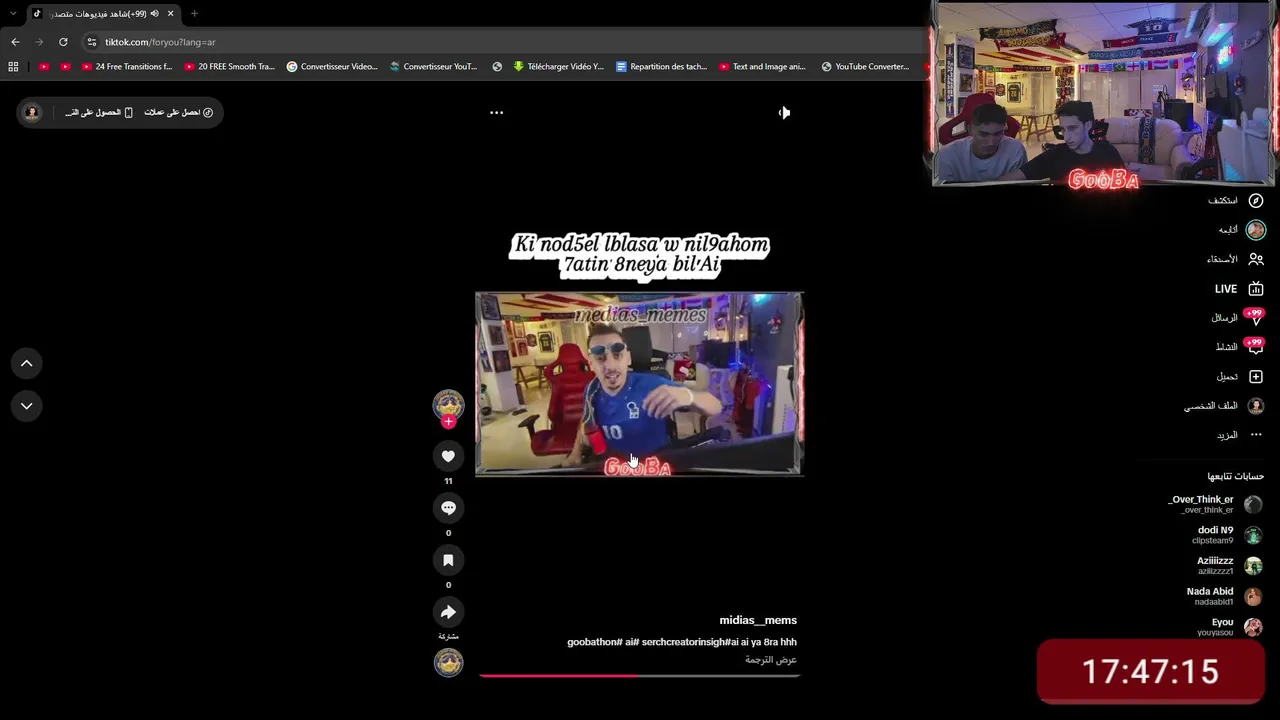Open the Eyou followed account
The image size is (1280, 720).
[x=1231, y=627]
